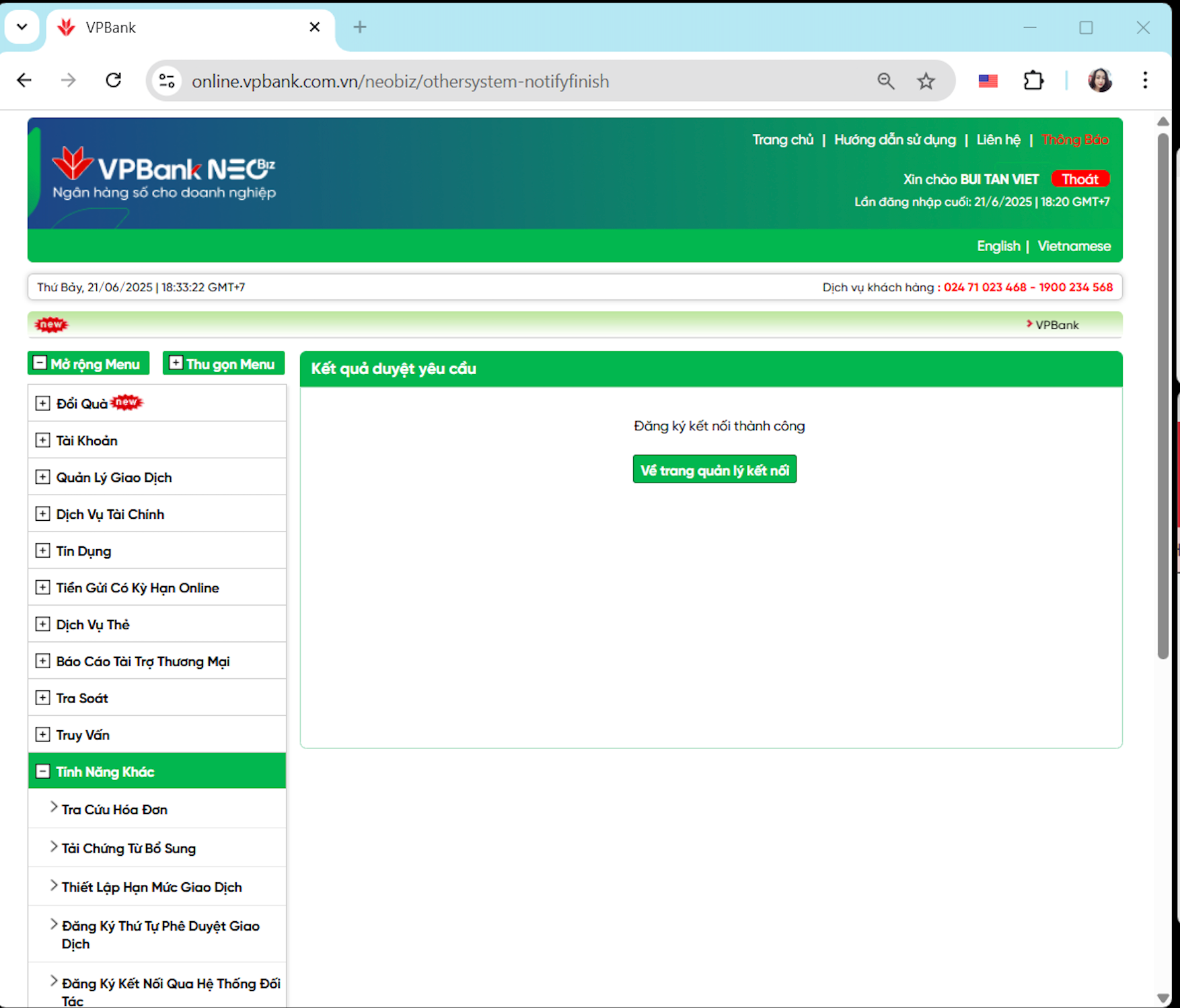Click the page vertical scrollbar thumb
This screenshot has width=1180, height=1008.
pos(1163,397)
